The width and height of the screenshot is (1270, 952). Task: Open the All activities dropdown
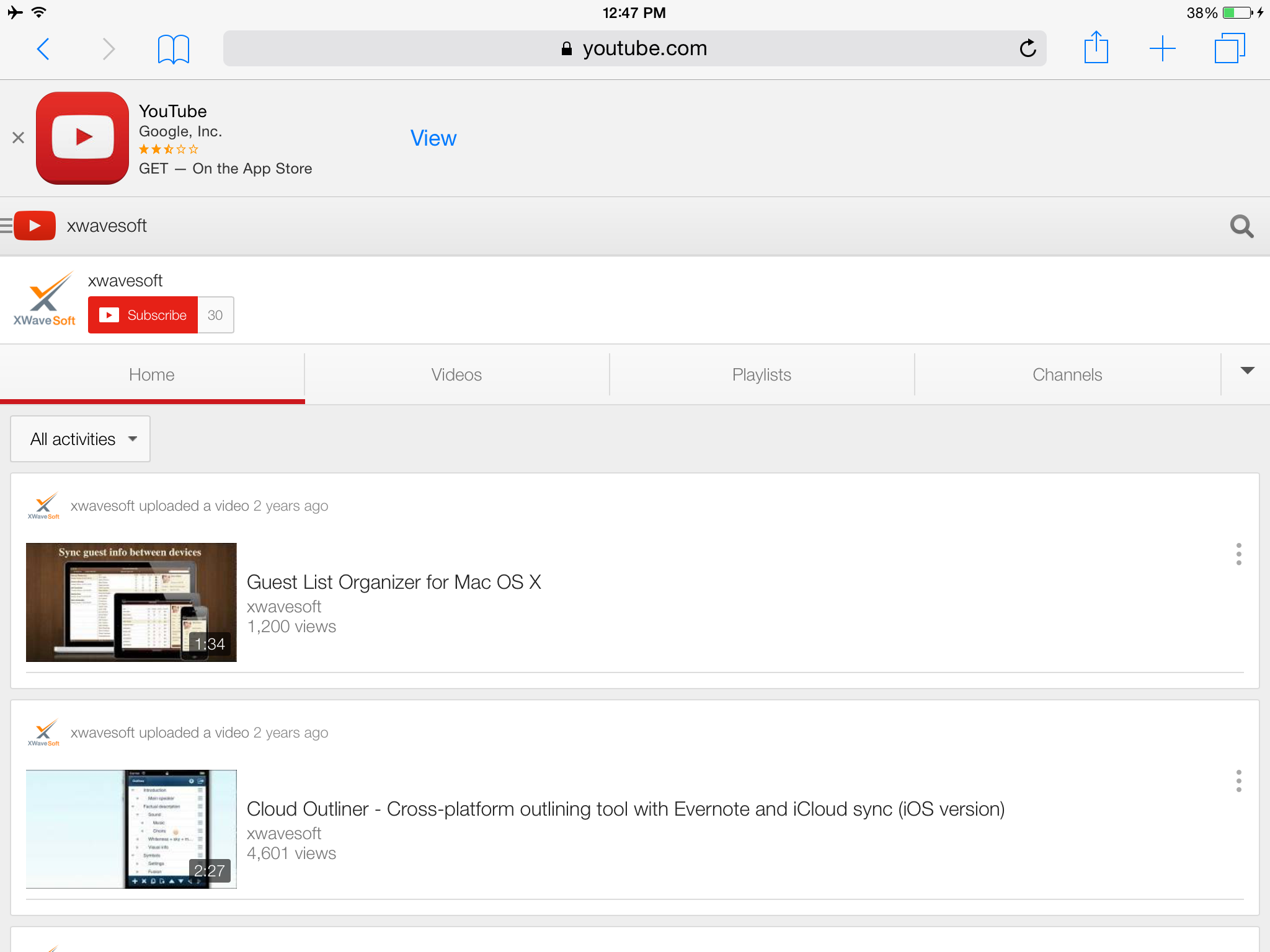(x=80, y=439)
